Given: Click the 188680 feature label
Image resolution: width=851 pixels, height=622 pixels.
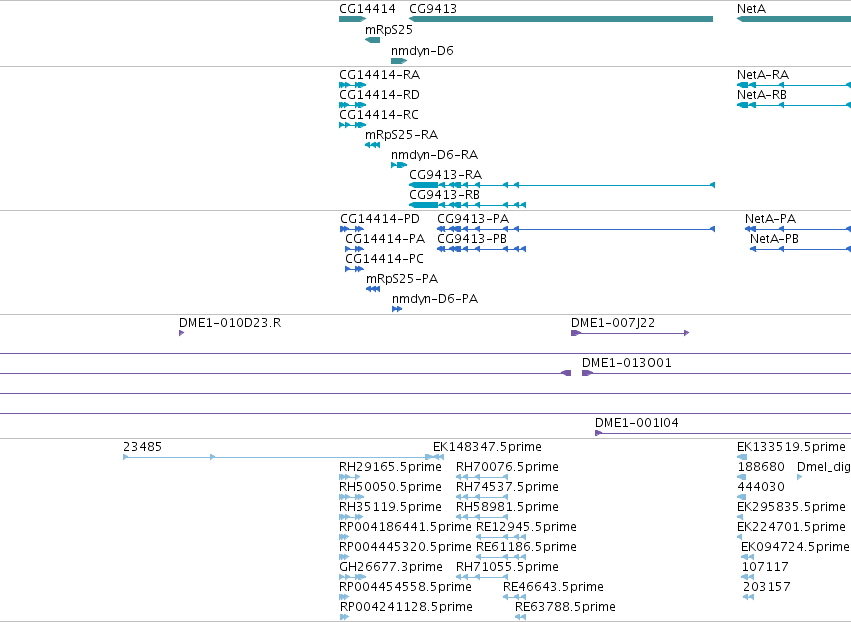Looking at the screenshot, I should click(x=761, y=467).
